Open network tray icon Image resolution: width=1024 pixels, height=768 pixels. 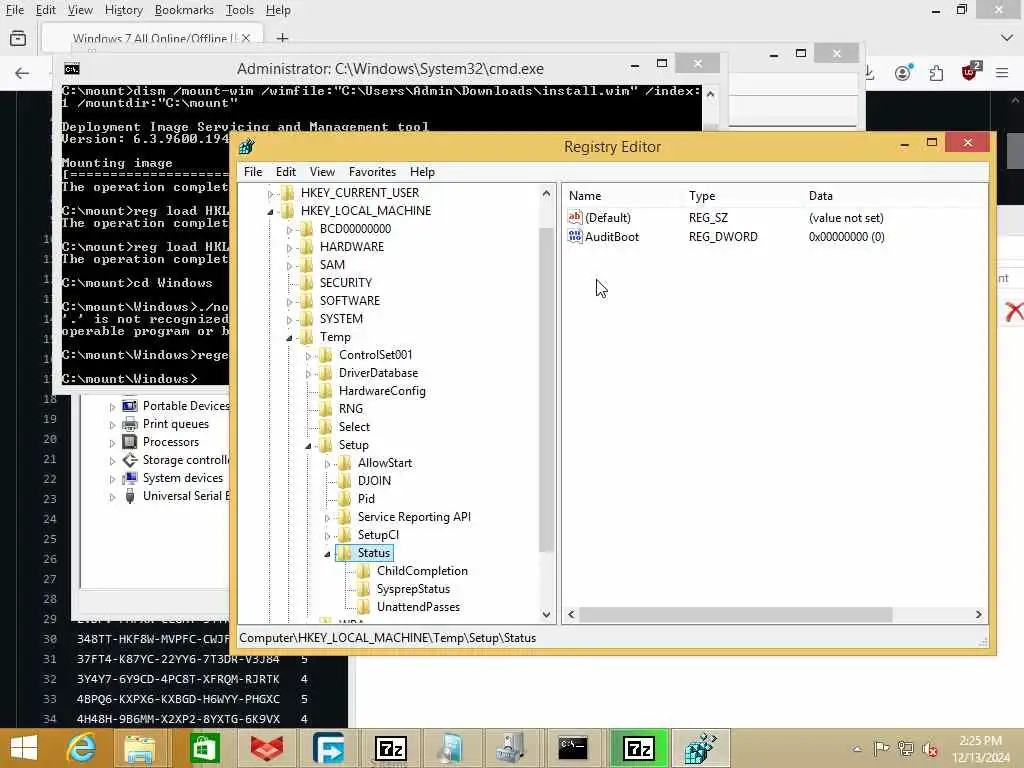coord(906,748)
